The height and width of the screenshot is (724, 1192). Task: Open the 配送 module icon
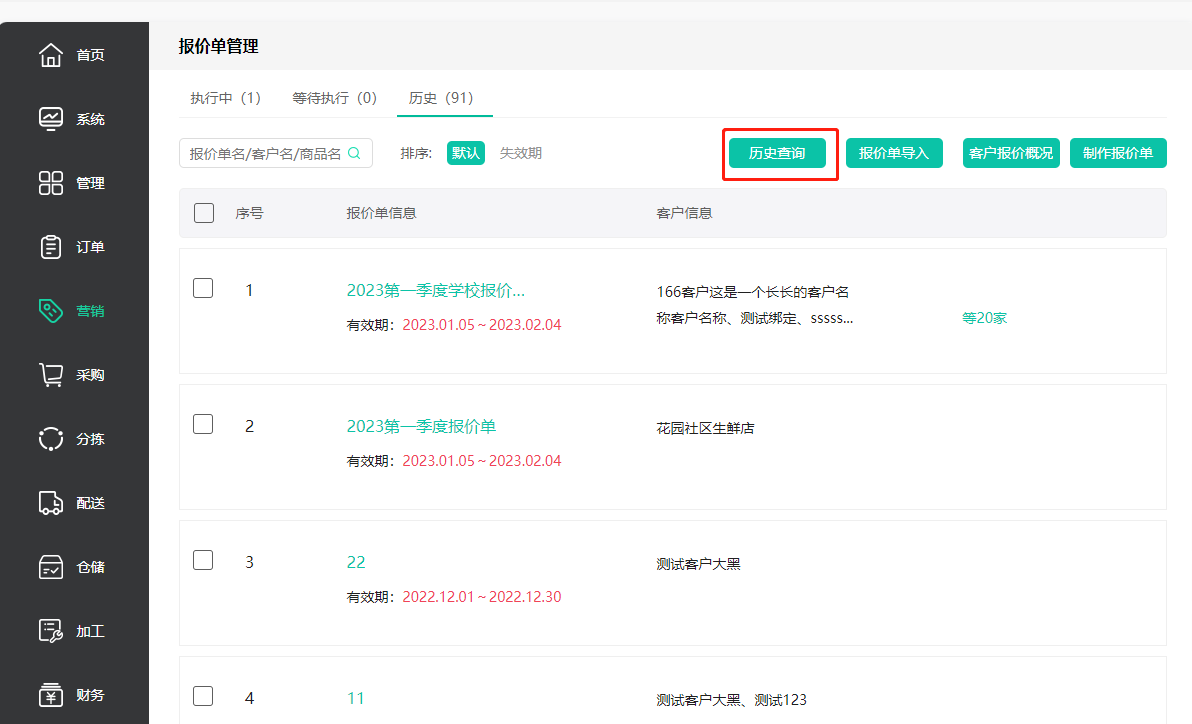pos(50,502)
